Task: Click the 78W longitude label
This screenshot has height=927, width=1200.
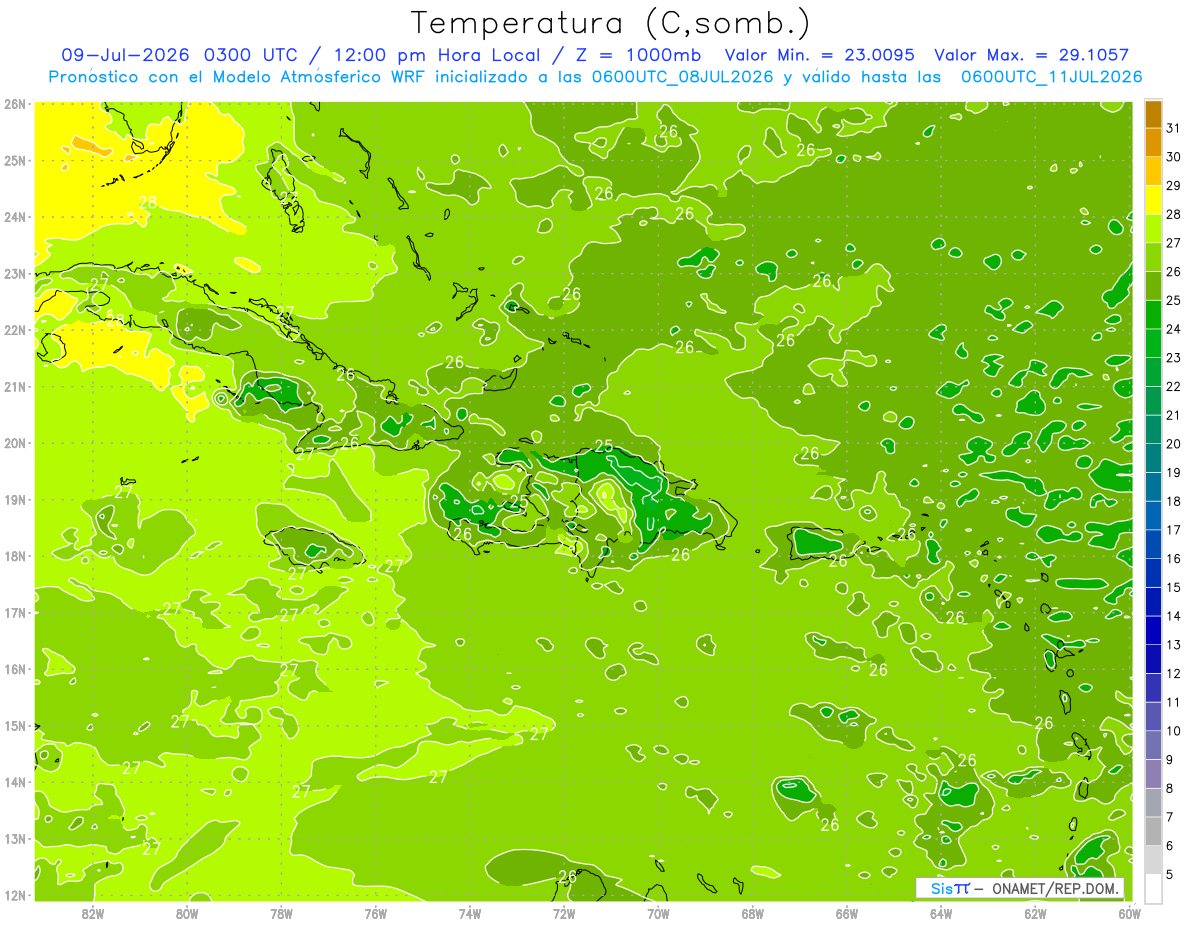Action: click(x=281, y=913)
